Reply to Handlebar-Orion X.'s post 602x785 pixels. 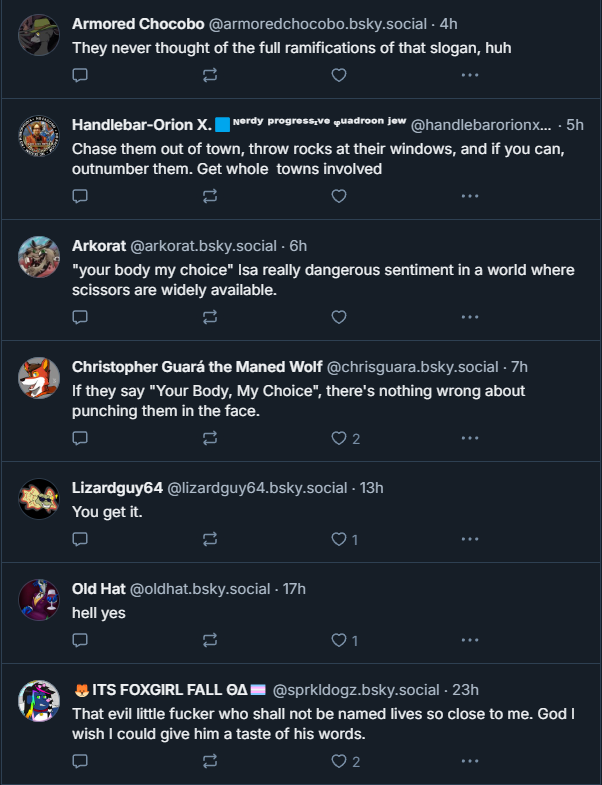pos(81,196)
